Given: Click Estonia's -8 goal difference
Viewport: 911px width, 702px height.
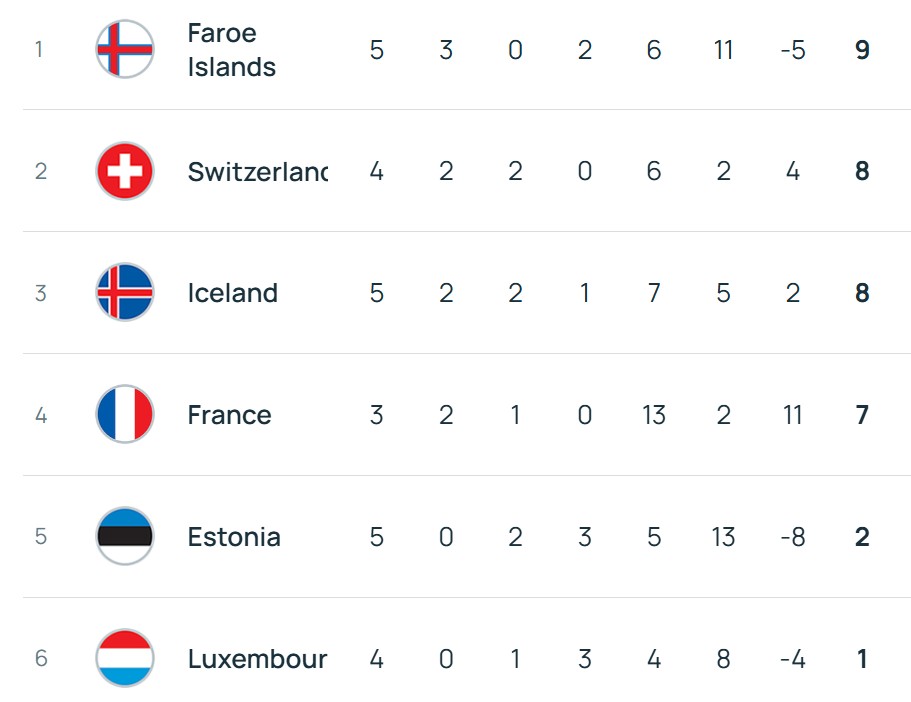Looking at the screenshot, I should pyautogui.click(x=792, y=537).
